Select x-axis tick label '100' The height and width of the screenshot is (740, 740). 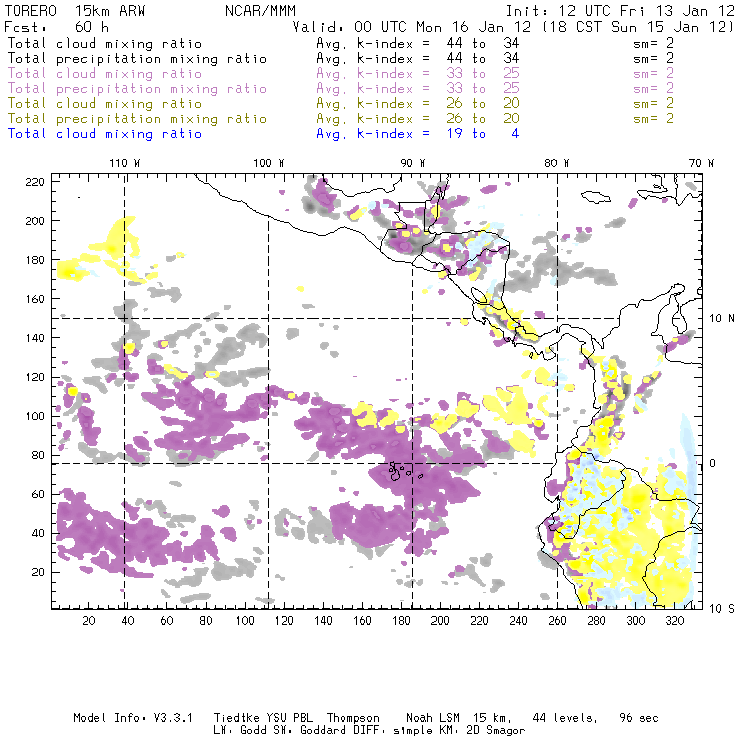pos(245,621)
